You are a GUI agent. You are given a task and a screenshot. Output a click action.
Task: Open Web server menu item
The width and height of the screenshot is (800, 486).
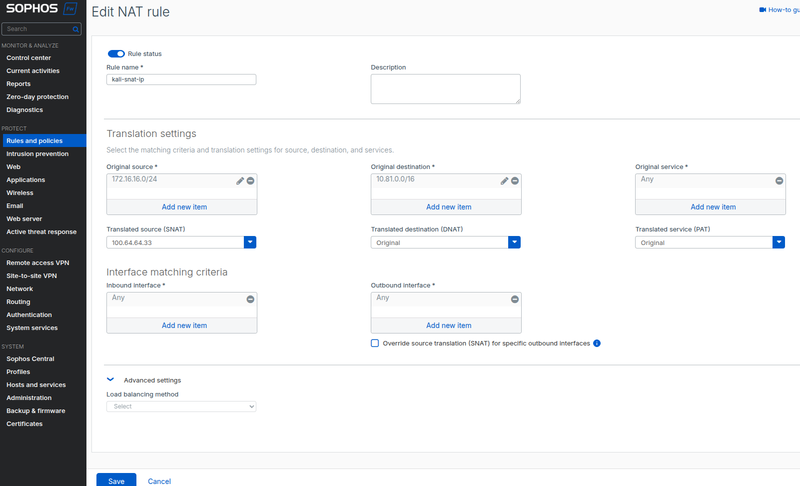point(24,219)
